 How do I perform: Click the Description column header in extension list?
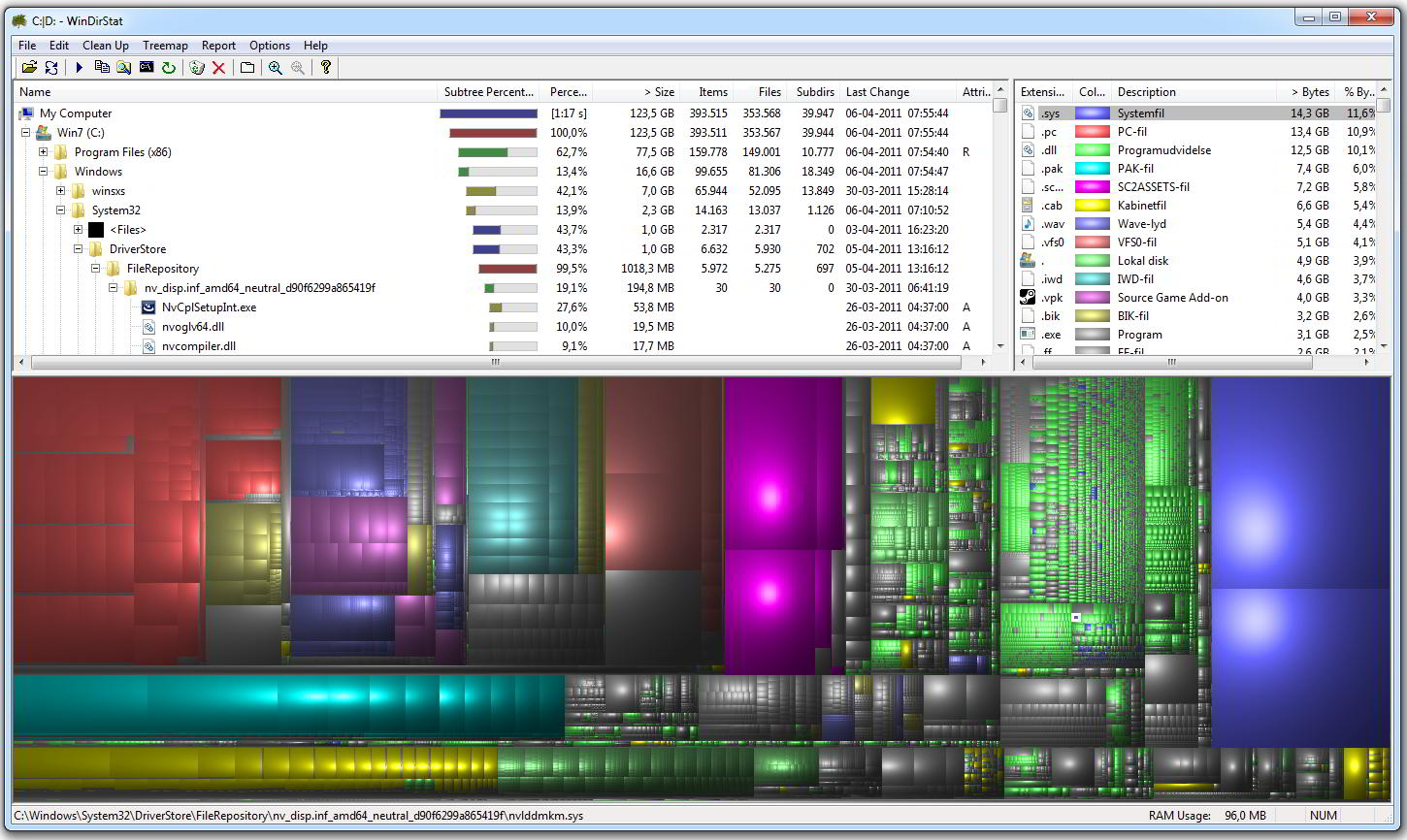[x=1146, y=92]
